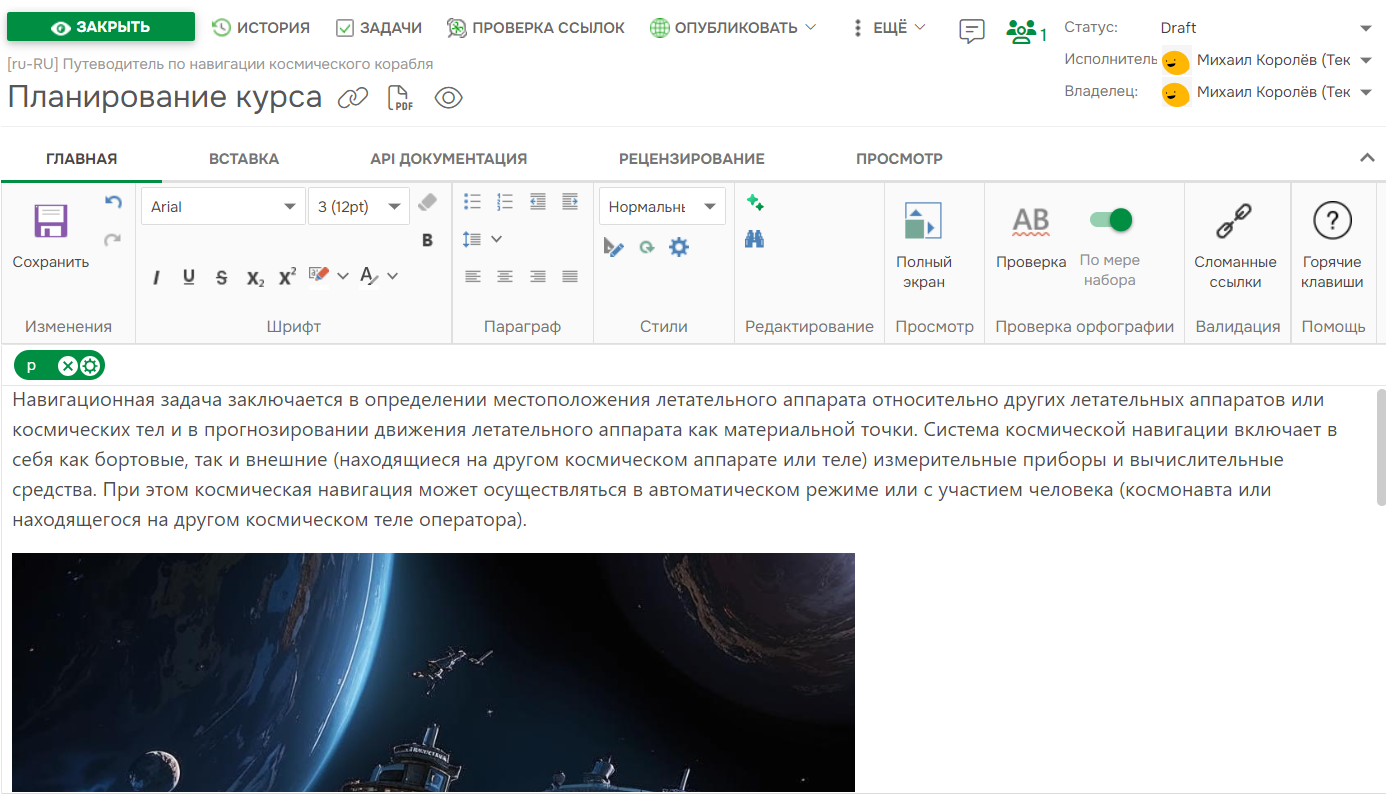
Task: Open the Статус Draft dropdown
Action: 1266,28
